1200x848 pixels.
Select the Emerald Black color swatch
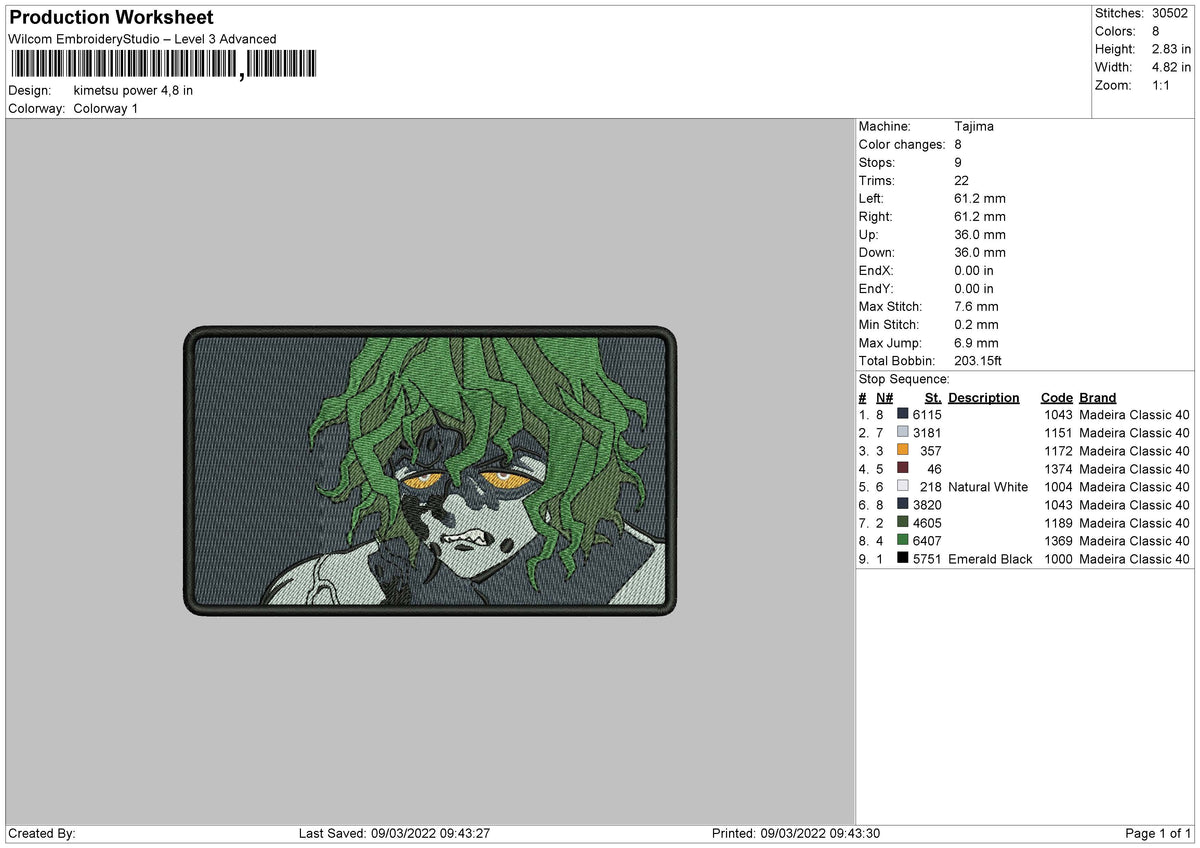[903, 558]
